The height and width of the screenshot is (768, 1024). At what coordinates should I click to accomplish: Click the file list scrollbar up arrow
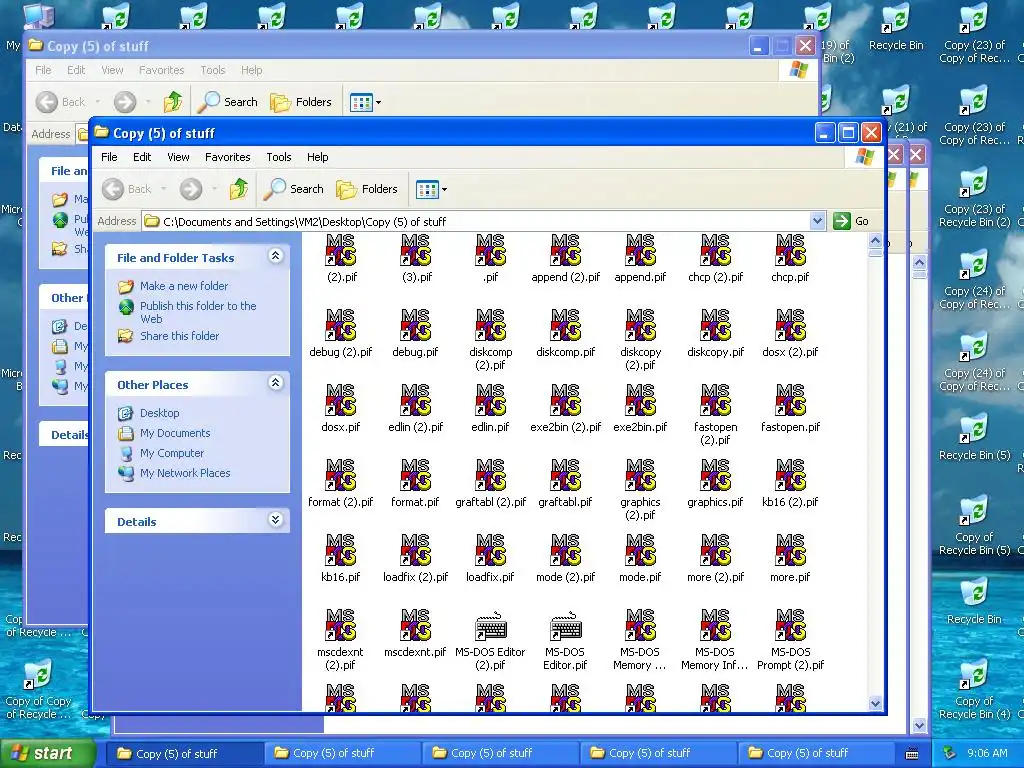pyautogui.click(x=875, y=241)
